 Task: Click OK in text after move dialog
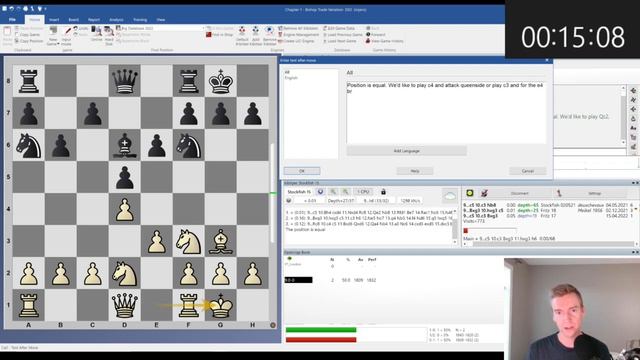click(302, 171)
